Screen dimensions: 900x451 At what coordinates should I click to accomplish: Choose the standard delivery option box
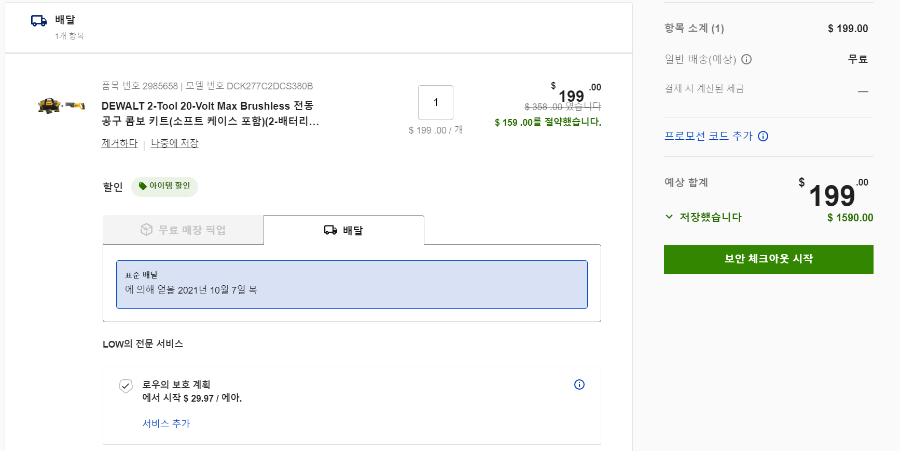(352, 284)
